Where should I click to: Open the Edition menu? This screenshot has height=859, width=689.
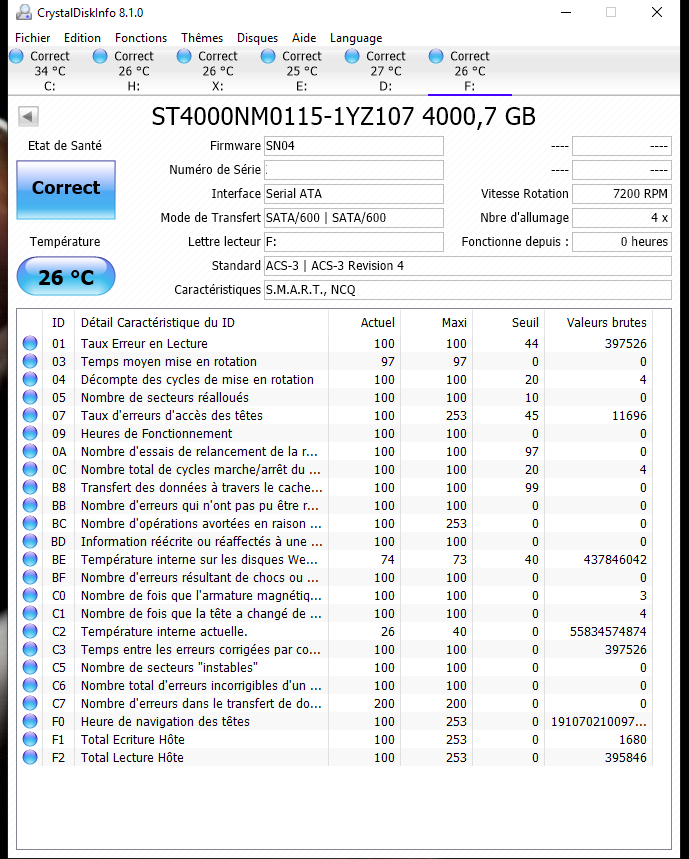(x=82, y=38)
